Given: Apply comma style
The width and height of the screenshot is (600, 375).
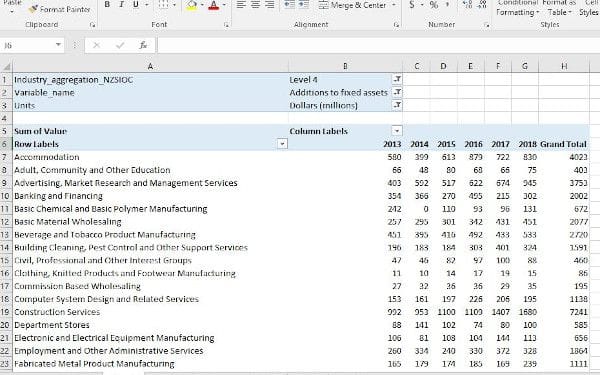Looking at the screenshot, I should pyautogui.click(x=447, y=5).
